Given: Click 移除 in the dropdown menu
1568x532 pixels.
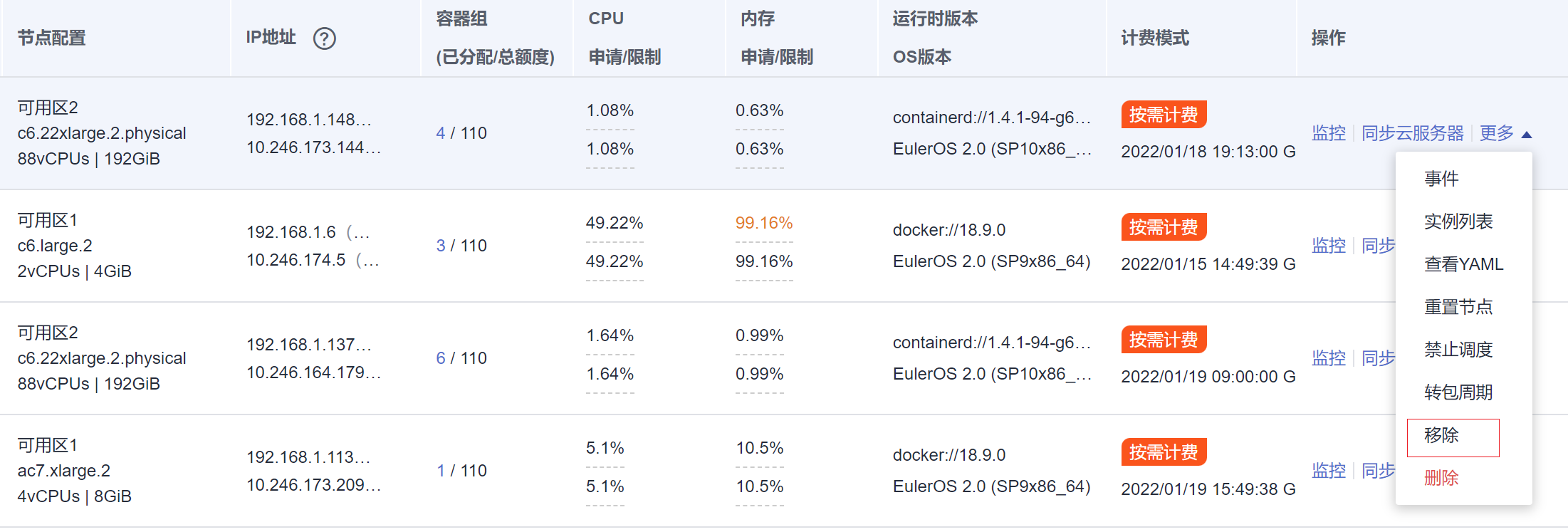Looking at the screenshot, I should [x=1441, y=435].
